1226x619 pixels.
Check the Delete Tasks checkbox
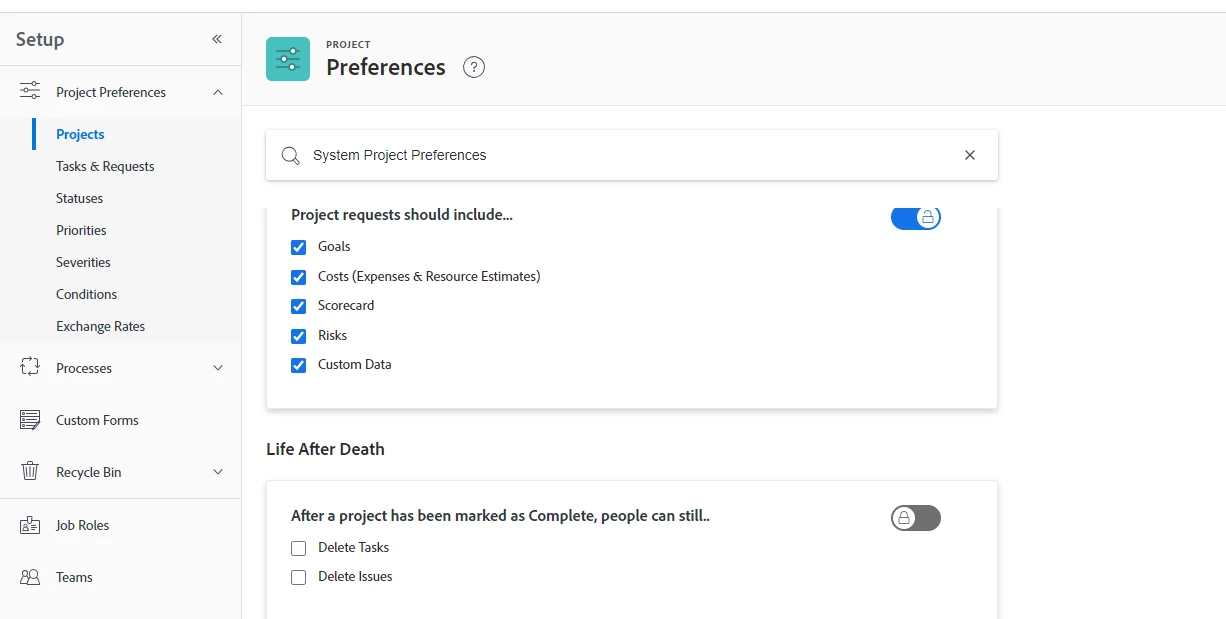coord(298,548)
